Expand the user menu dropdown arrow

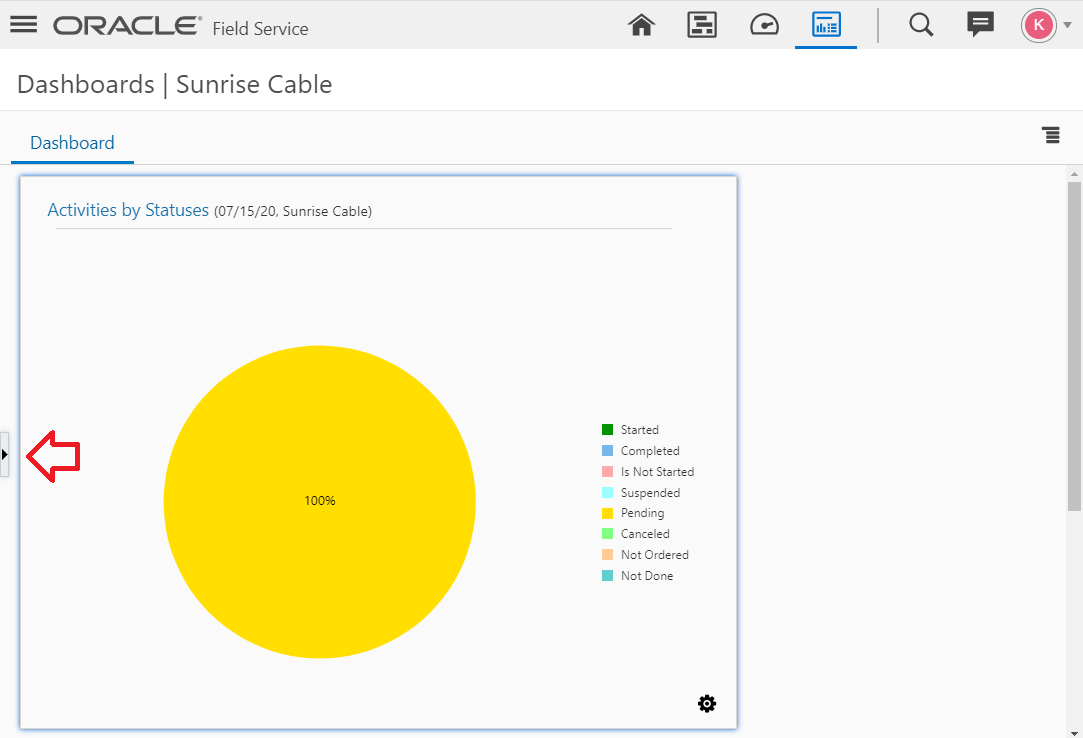point(1067,25)
